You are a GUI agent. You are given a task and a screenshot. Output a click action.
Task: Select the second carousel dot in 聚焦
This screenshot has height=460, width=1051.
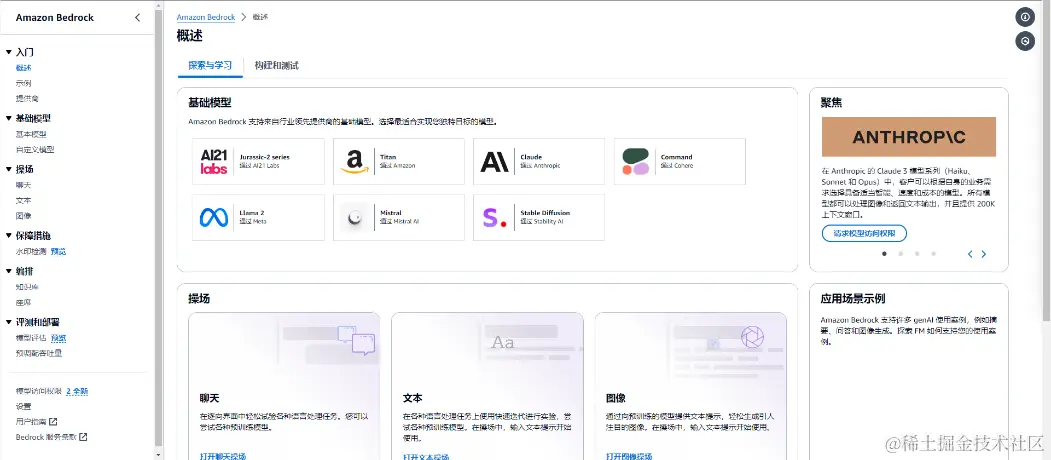click(900, 253)
